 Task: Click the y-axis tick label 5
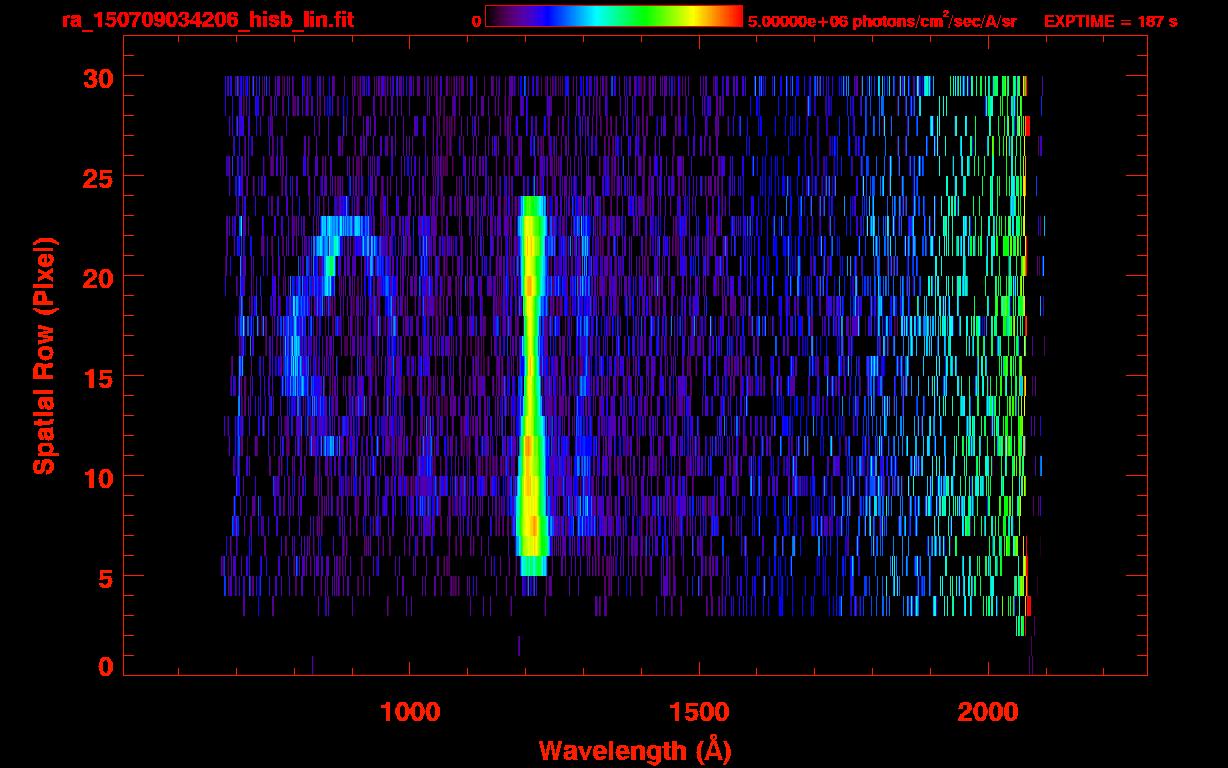pos(105,577)
